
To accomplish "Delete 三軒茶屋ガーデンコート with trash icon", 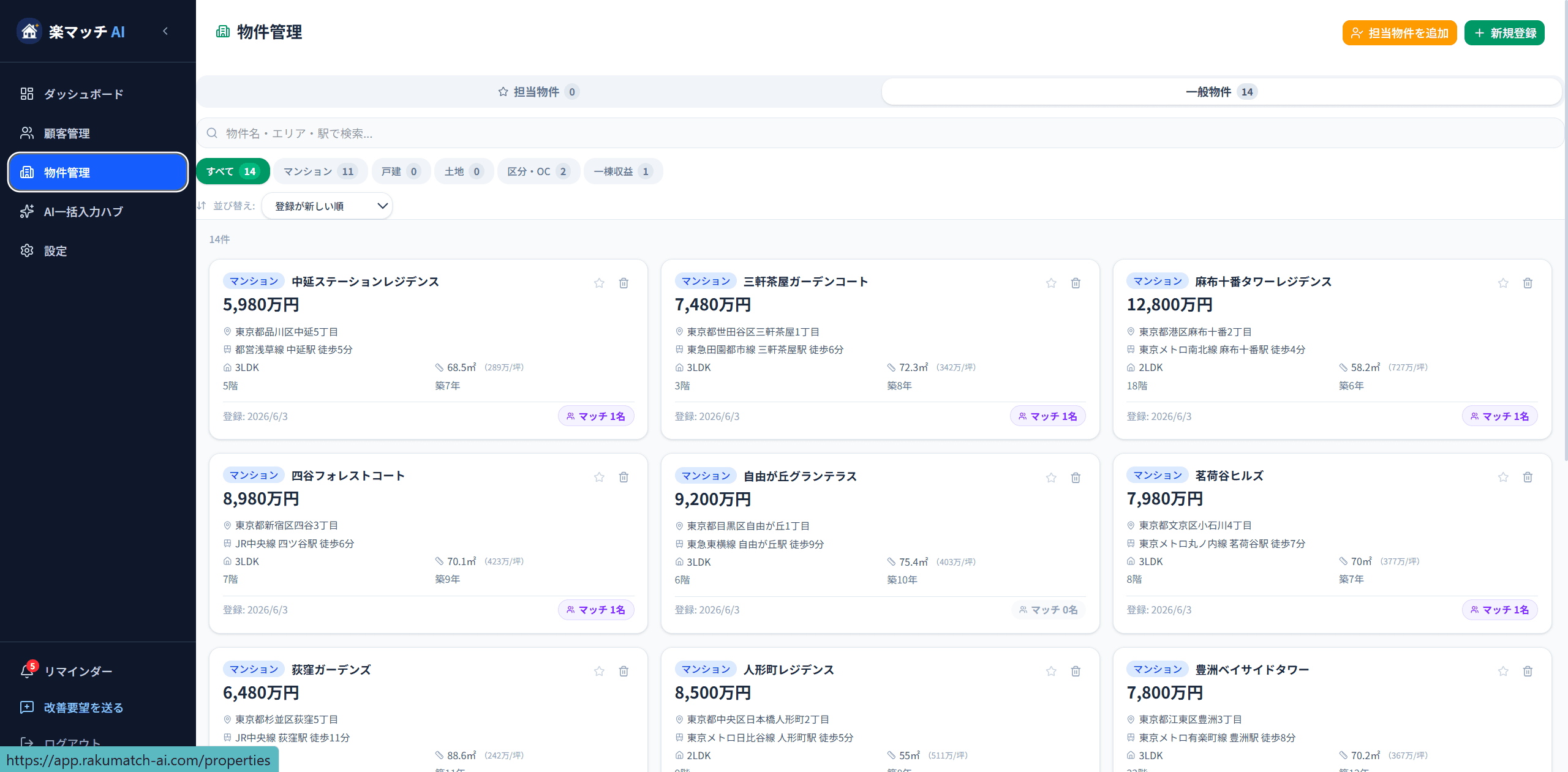I will pyautogui.click(x=1076, y=283).
